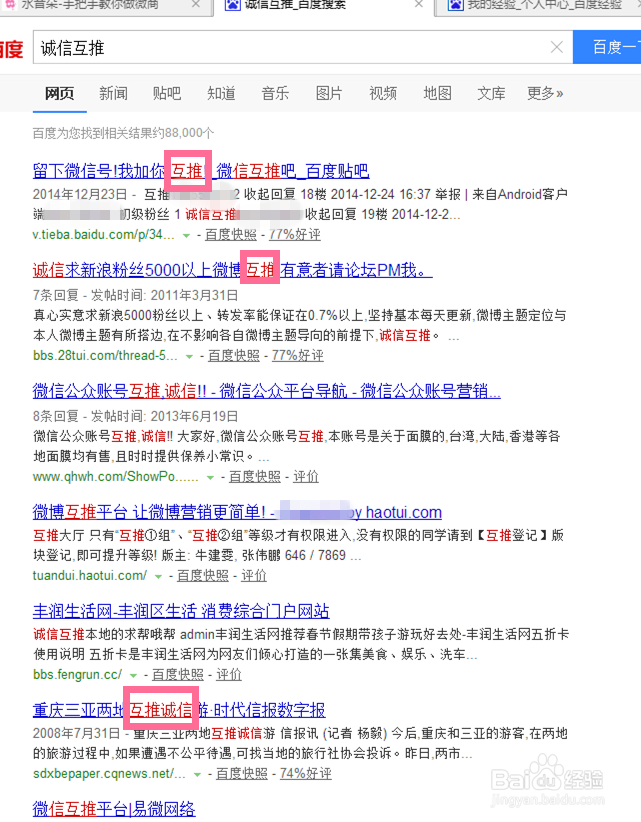The height and width of the screenshot is (822, 641).
Task: Open result 留下微信号!我加你互推 百度贴吧
Action: [201, 171]
